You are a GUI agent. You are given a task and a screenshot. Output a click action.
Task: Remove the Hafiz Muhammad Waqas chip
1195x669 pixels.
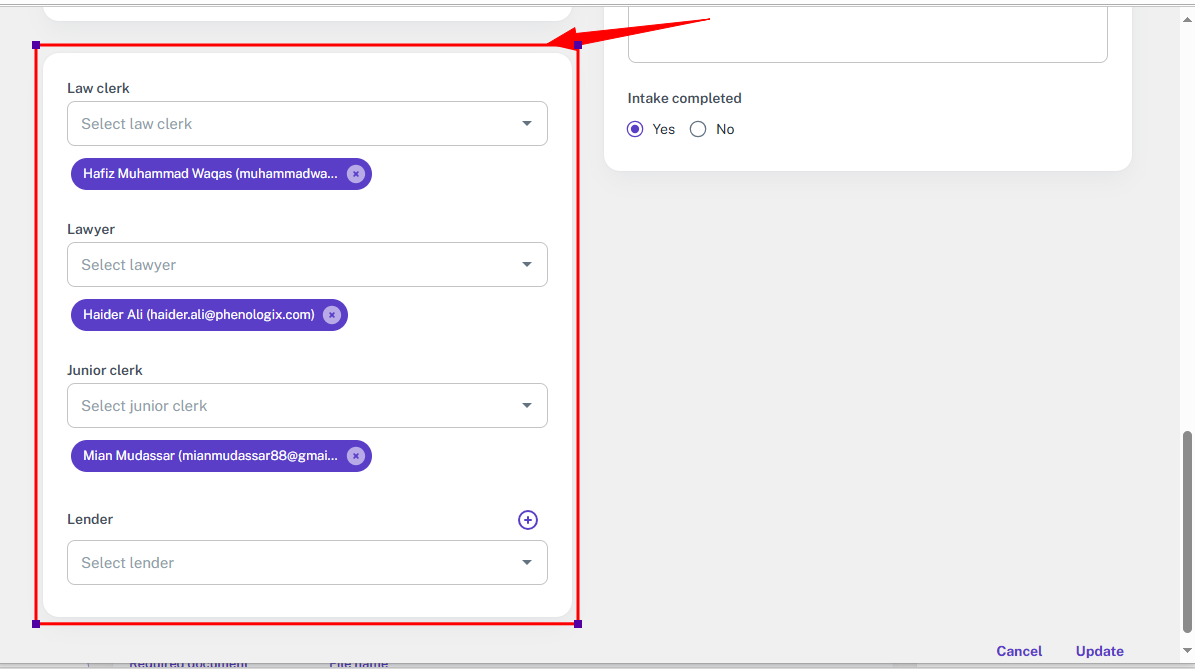pyautogui.click(x=355, y=174)
